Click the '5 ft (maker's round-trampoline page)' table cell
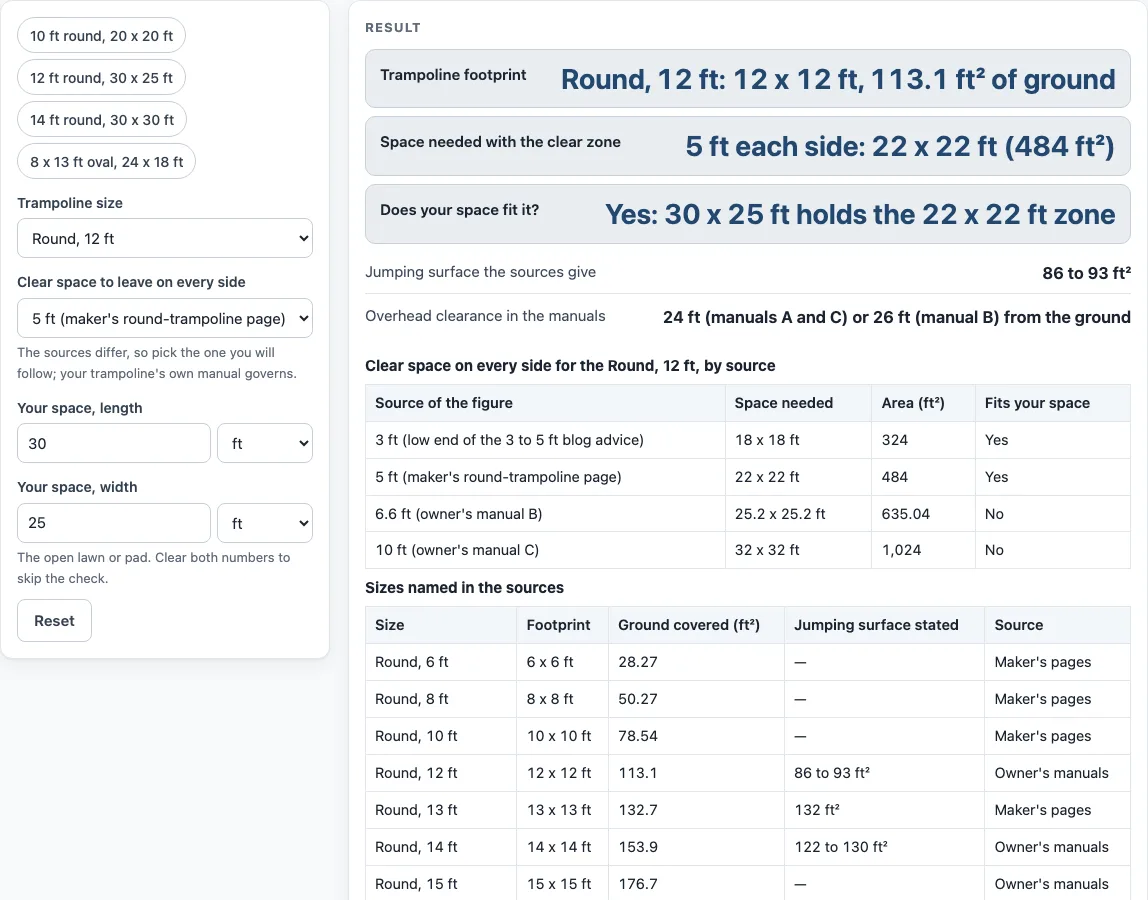 pyautogui.click(x=545, y=477)
